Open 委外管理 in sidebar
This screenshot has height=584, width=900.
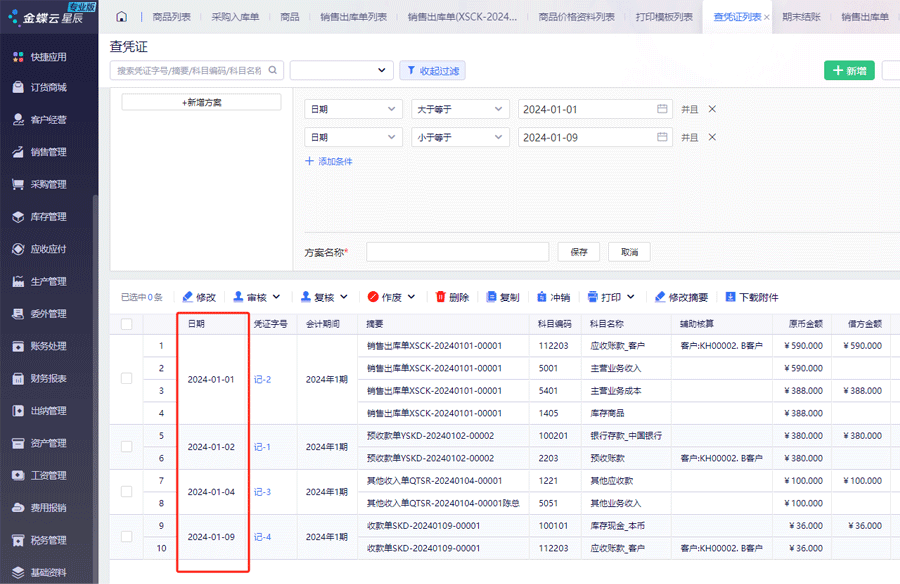coord(40,314)
